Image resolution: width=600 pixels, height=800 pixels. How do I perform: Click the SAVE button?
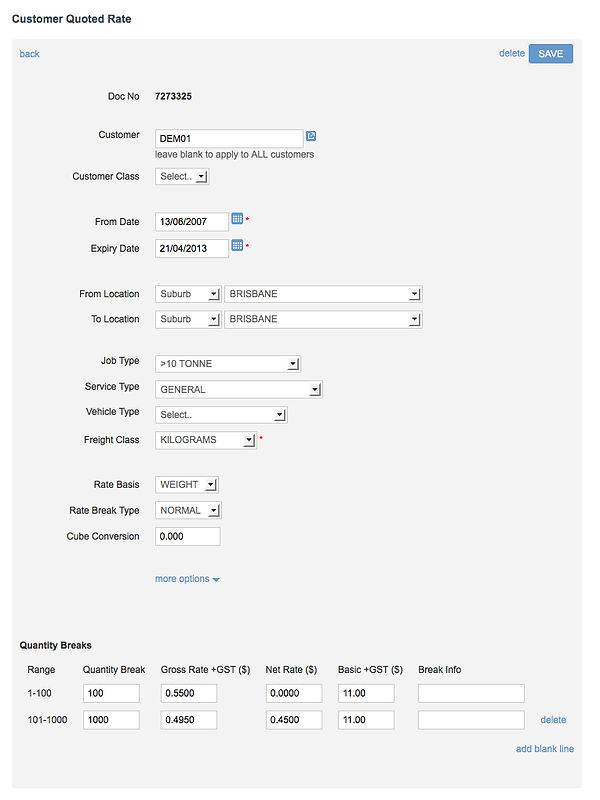click(551, 54)
